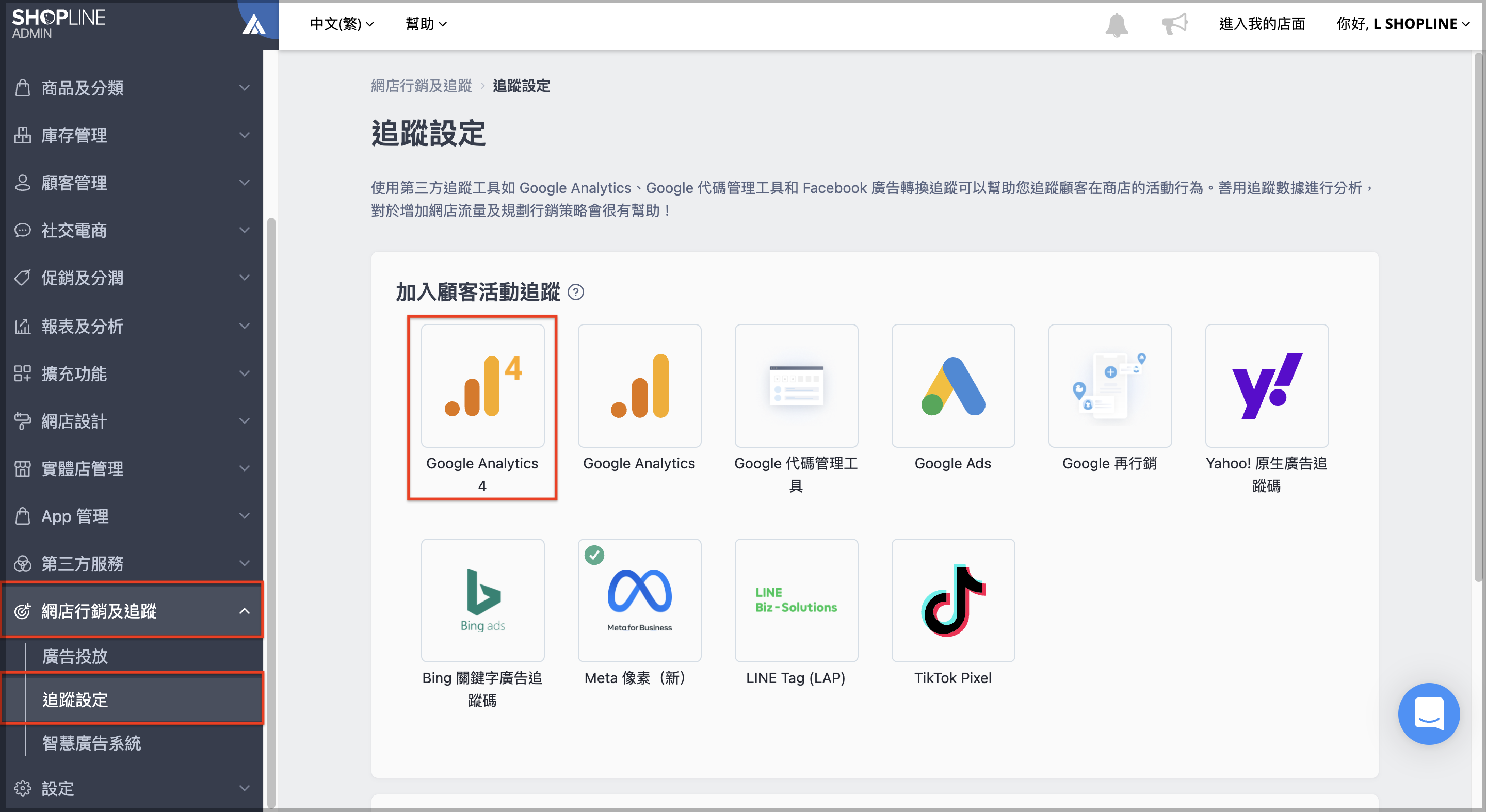1486x812 pixels.
Task: Open the 中文(繁) language dropdown
Action: pos(342,24)
